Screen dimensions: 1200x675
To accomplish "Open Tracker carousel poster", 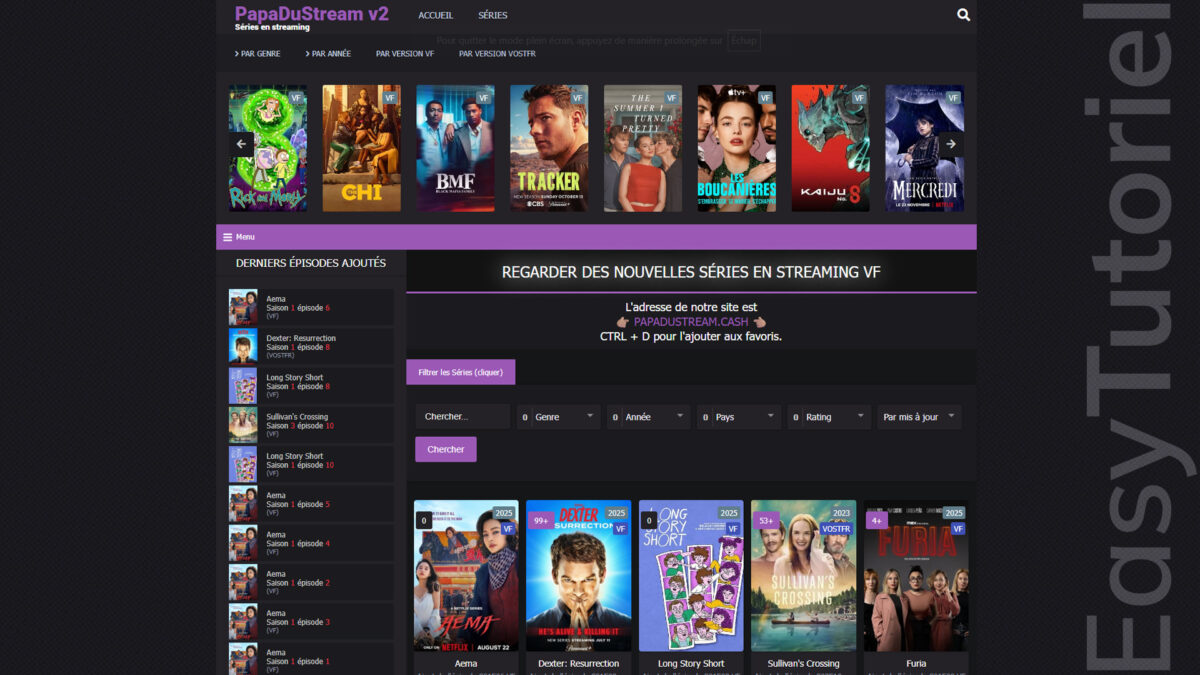I will (549, 148).
